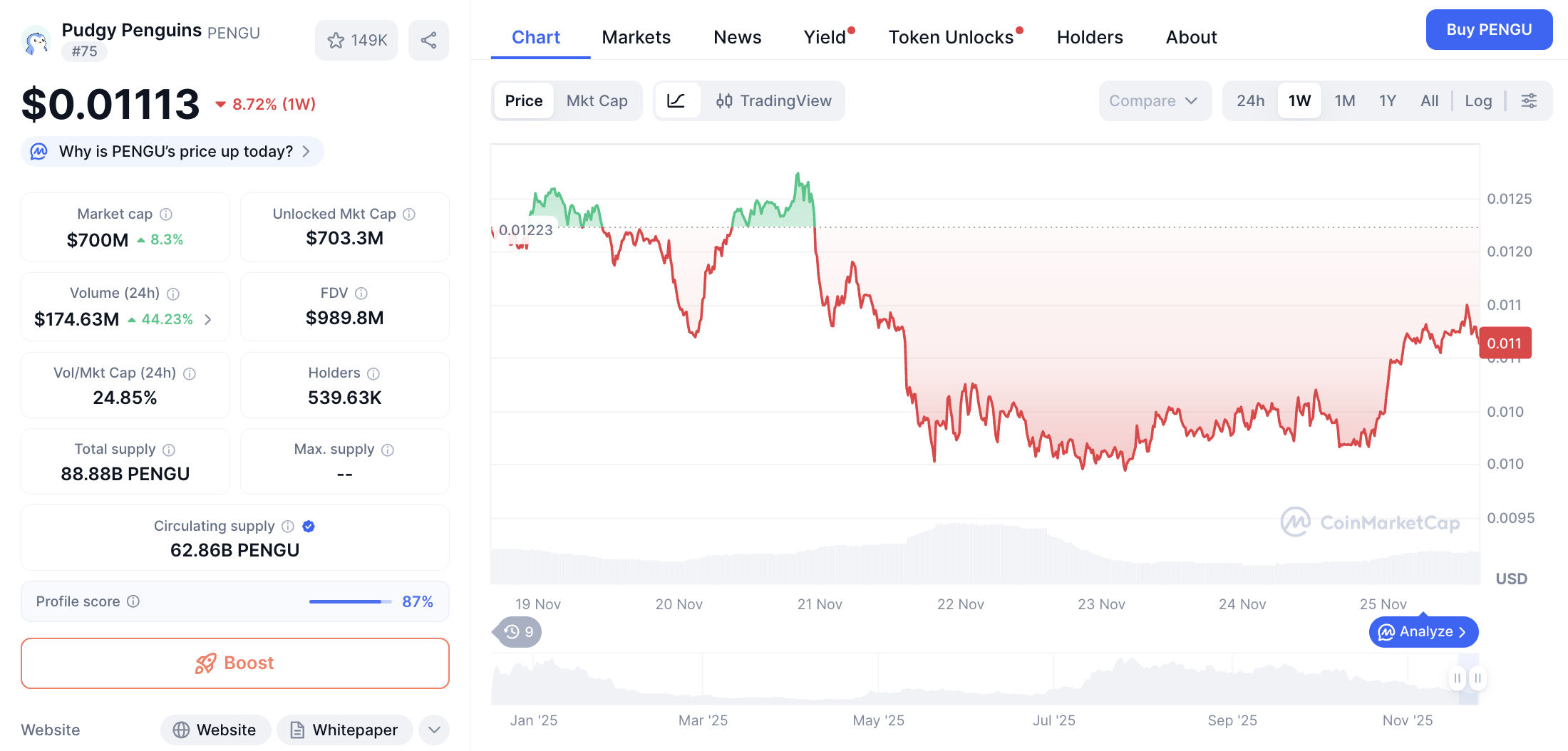Image resolution: width=1568 pixels, height=751 pixels.
Task: Expand more links chevron beside Whitepaper
Action: click(x=434, y=730)
